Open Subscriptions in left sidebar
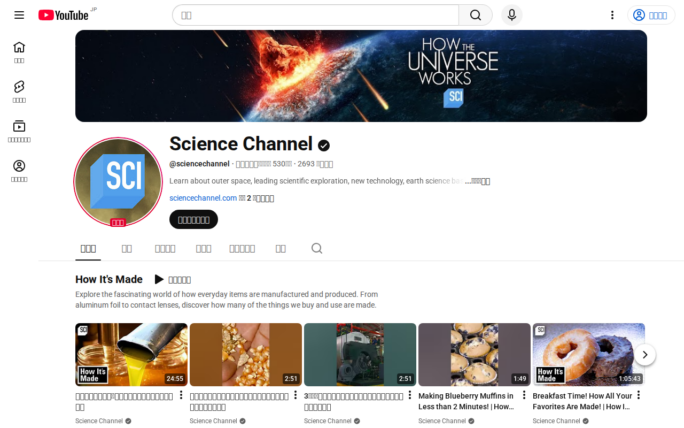Screen dimensions: 684x428 (x=19, y=130)
